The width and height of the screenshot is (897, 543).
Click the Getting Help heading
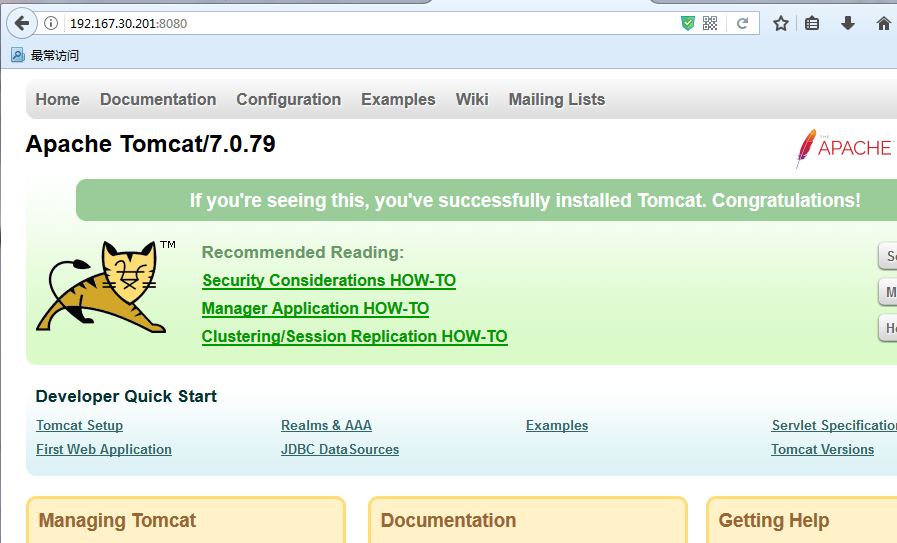pos(773,521)
